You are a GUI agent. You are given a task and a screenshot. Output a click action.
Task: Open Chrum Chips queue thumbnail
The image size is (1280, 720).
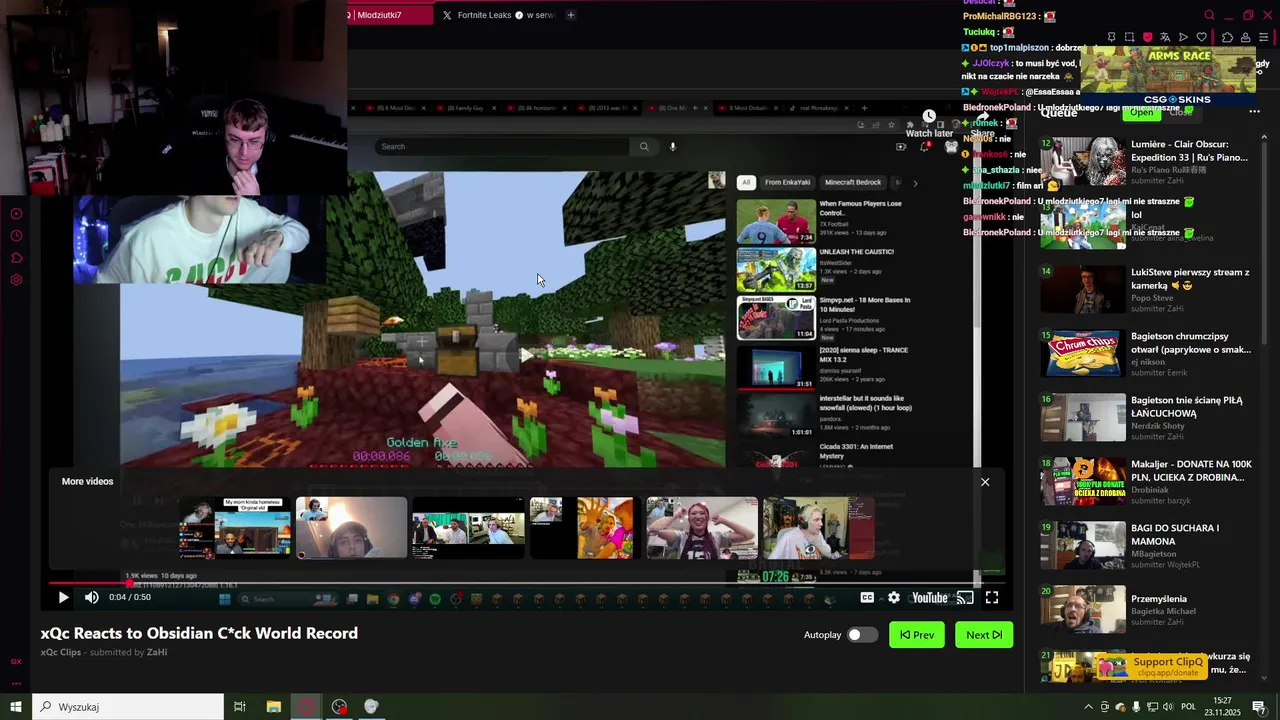point(1083,353)
